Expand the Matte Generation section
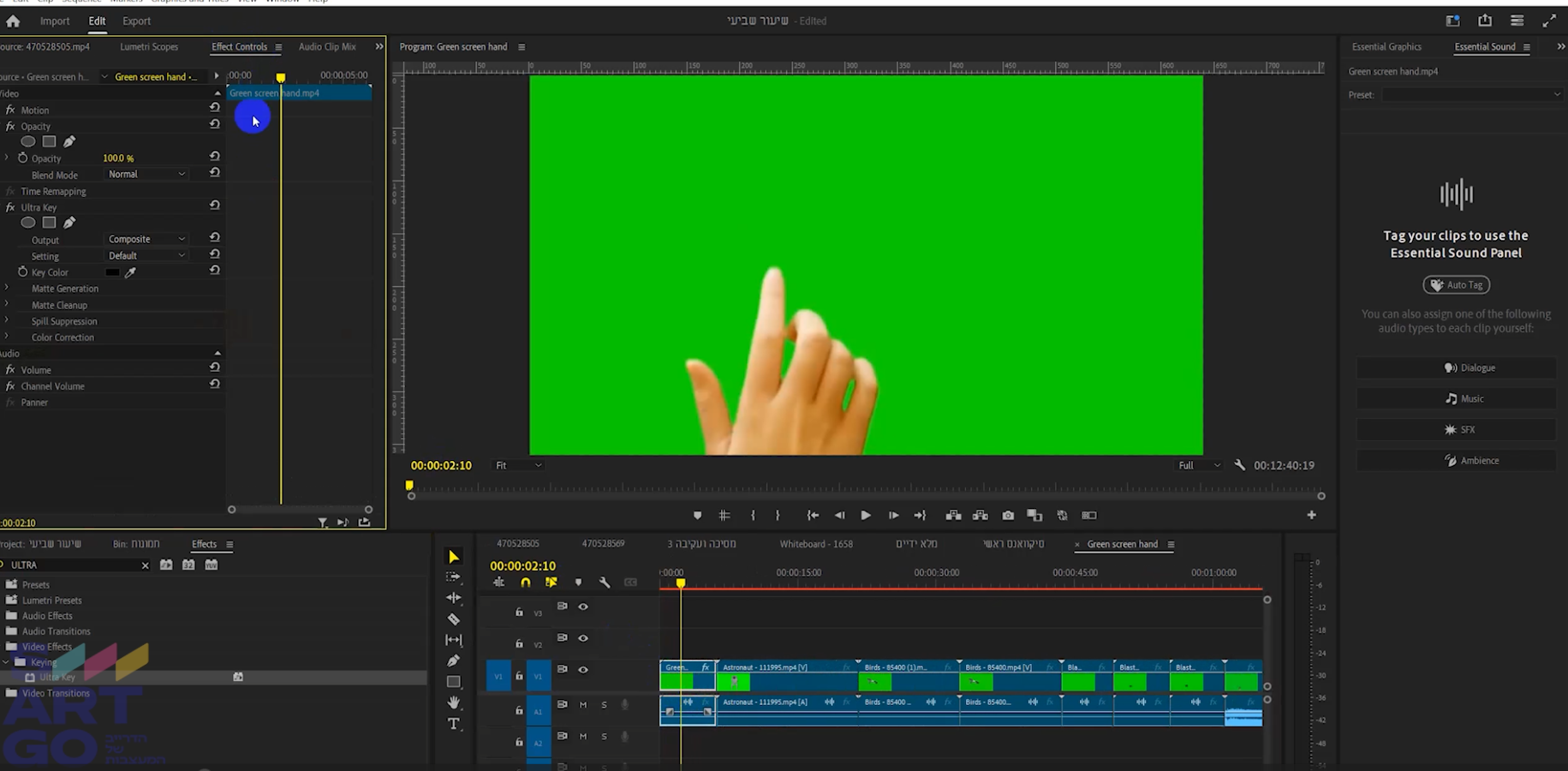This screenshot has height=771, width=1568. pos(7,289)
